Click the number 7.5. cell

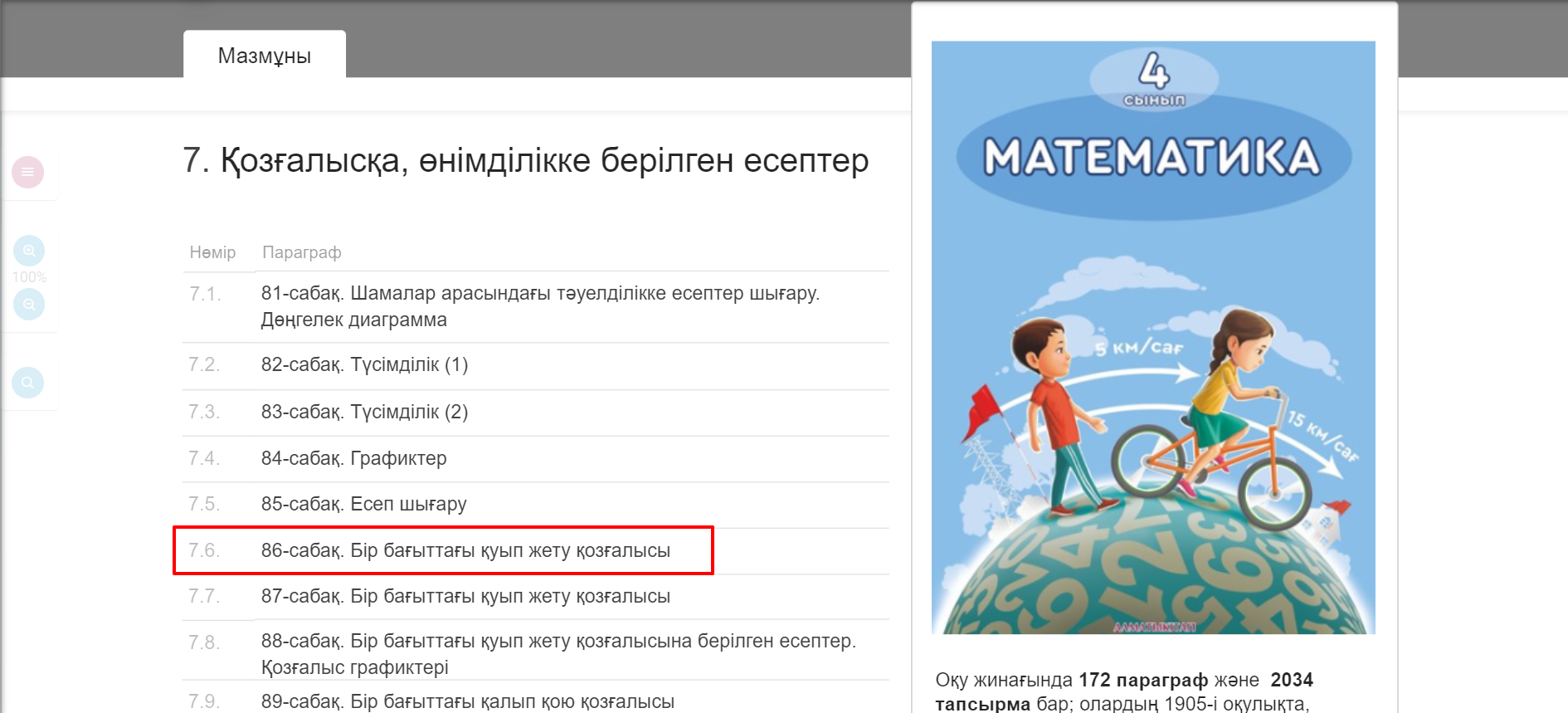pos(204,504)
